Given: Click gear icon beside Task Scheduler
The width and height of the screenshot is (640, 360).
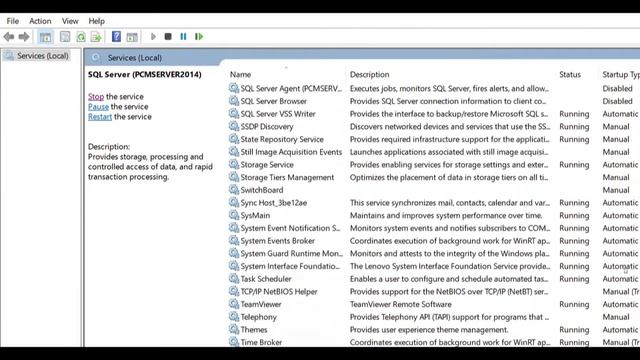Looking at the screenshot, I should [234, 278].
